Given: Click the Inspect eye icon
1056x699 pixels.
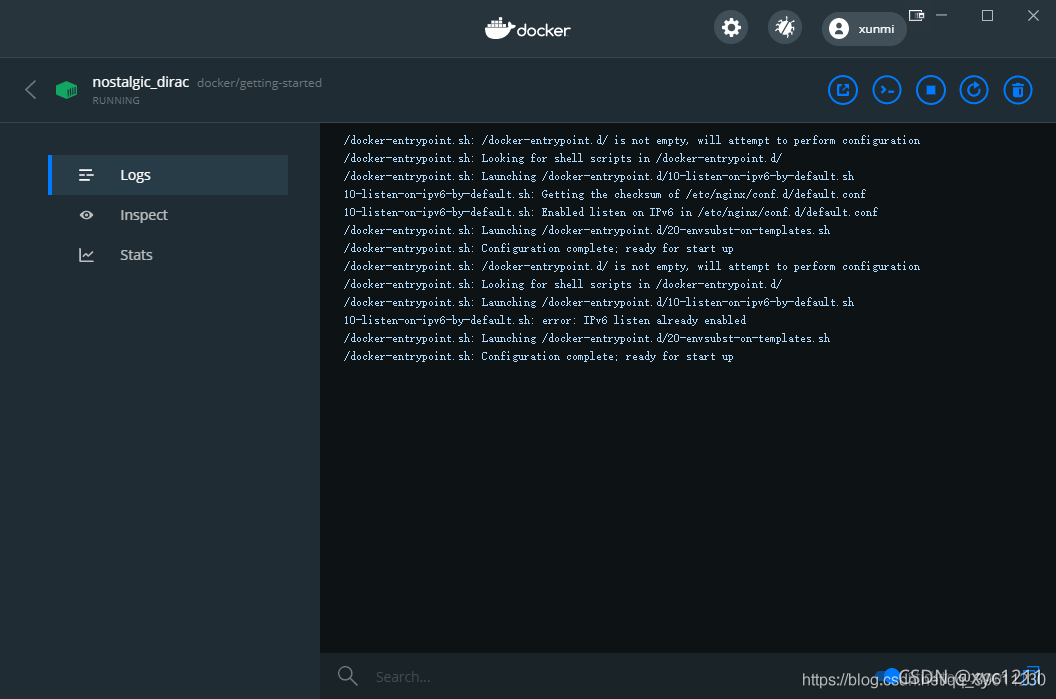Looking at the screenshot, I should point(86,215).
